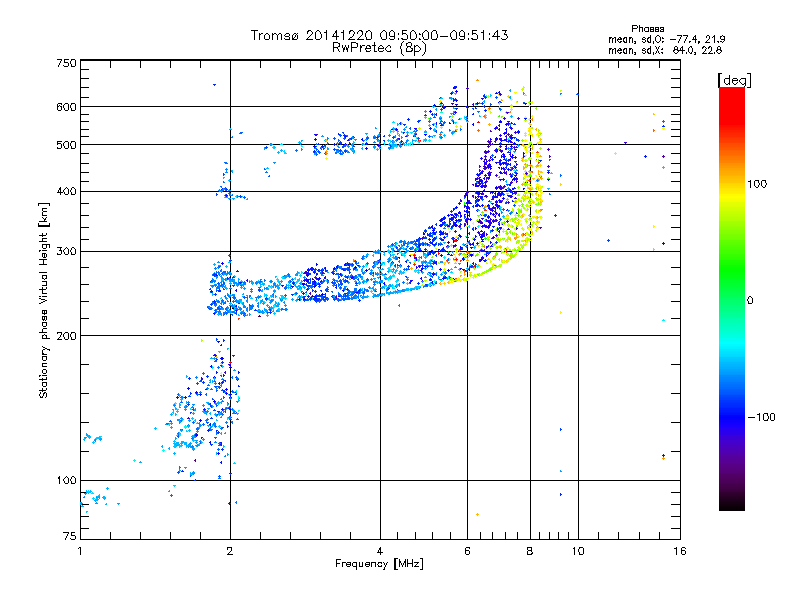Click the y-axis label '300'
The image size is (800, 600).
pos(66,252)
